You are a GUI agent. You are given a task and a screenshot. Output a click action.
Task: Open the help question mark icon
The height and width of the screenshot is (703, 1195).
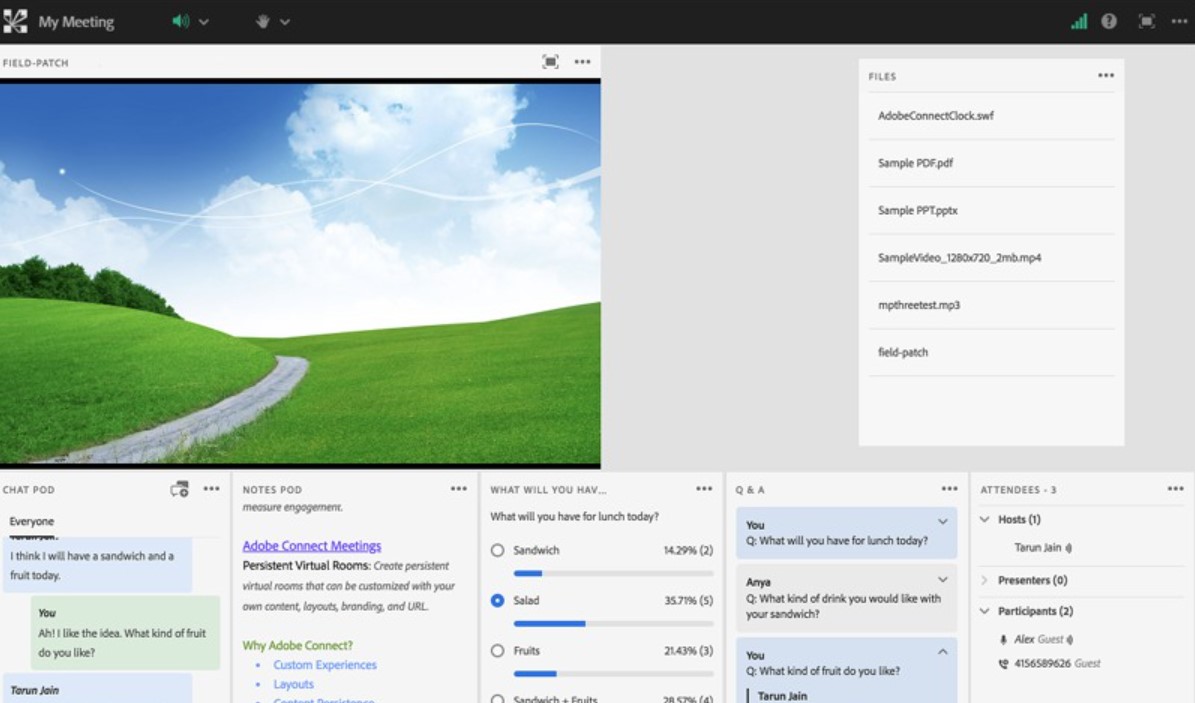(x=1109, y=21)
